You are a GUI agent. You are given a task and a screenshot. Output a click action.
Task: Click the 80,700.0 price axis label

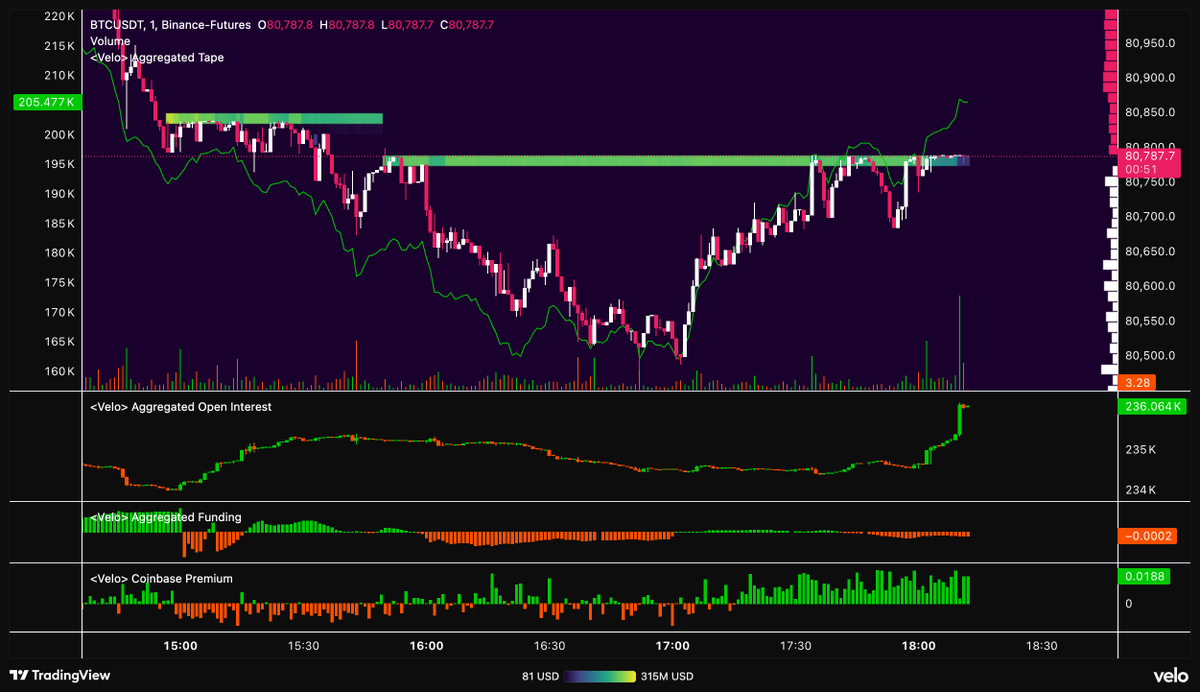[1150, 217]
